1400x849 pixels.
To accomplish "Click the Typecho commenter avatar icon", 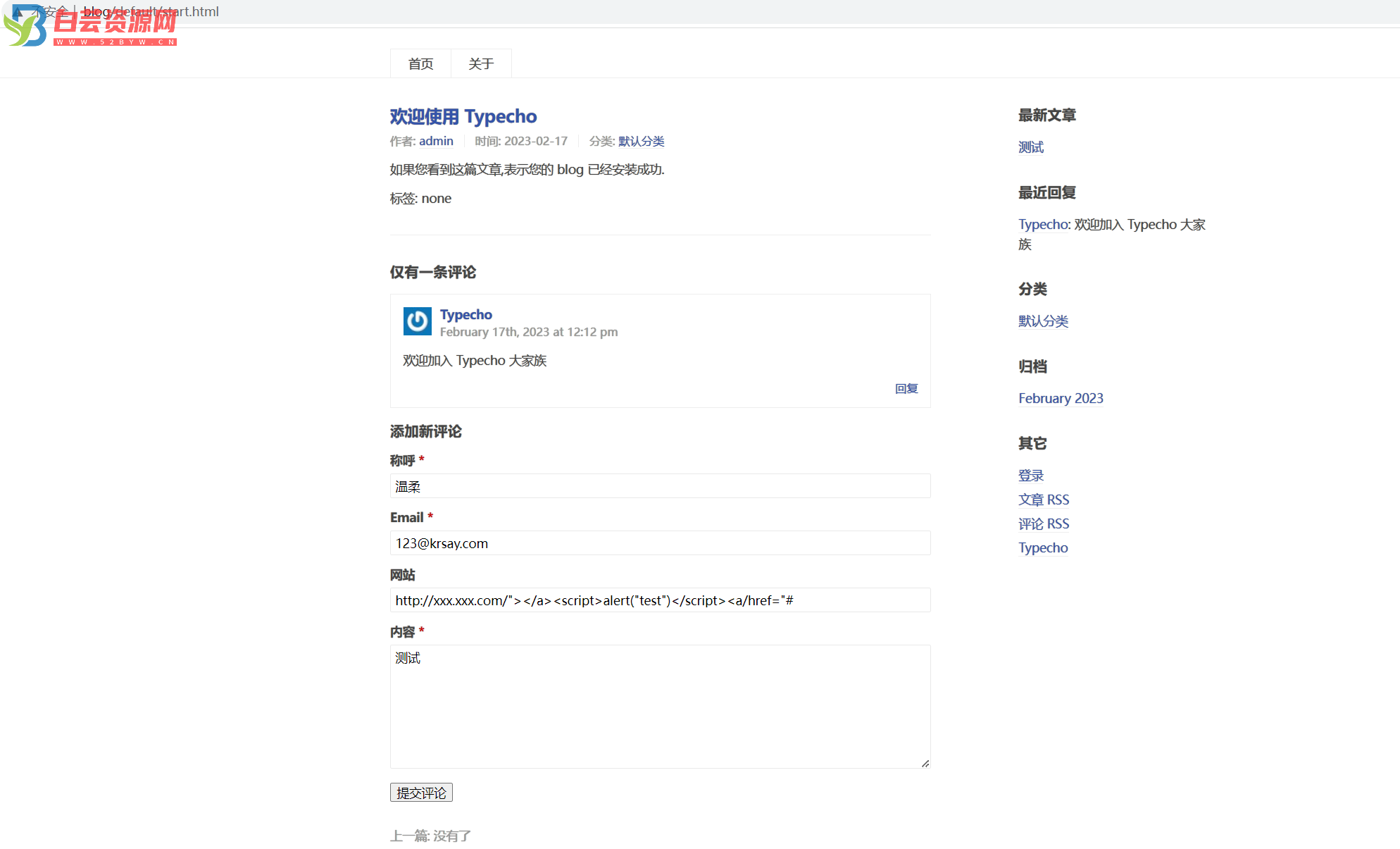I will pyautogui.click(x=418, y=321).
